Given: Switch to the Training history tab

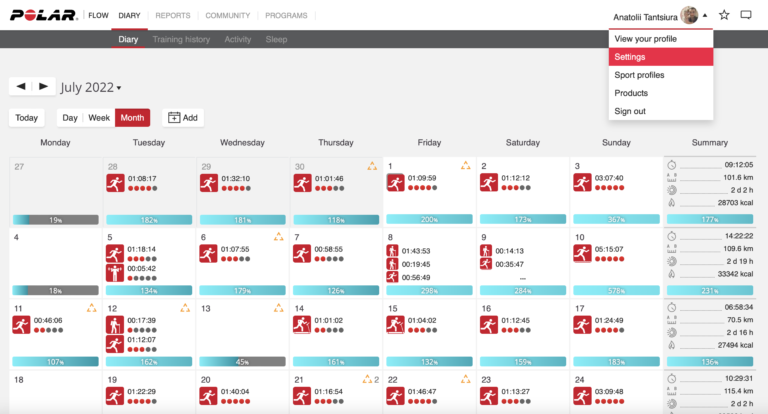Looking at the screenshot, I should [x=181, y=39].
